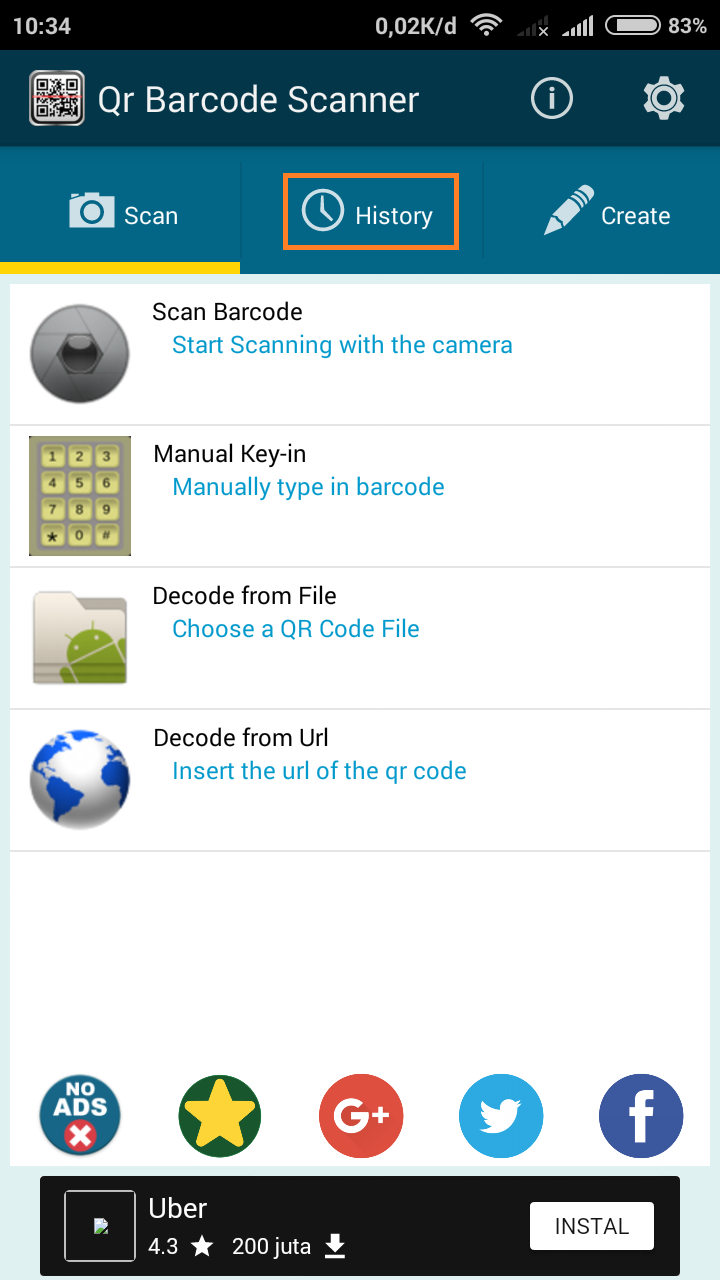Tap INSTAL button on Uber ad
Screen dimensions: 720x1280
click(592, 1226)
